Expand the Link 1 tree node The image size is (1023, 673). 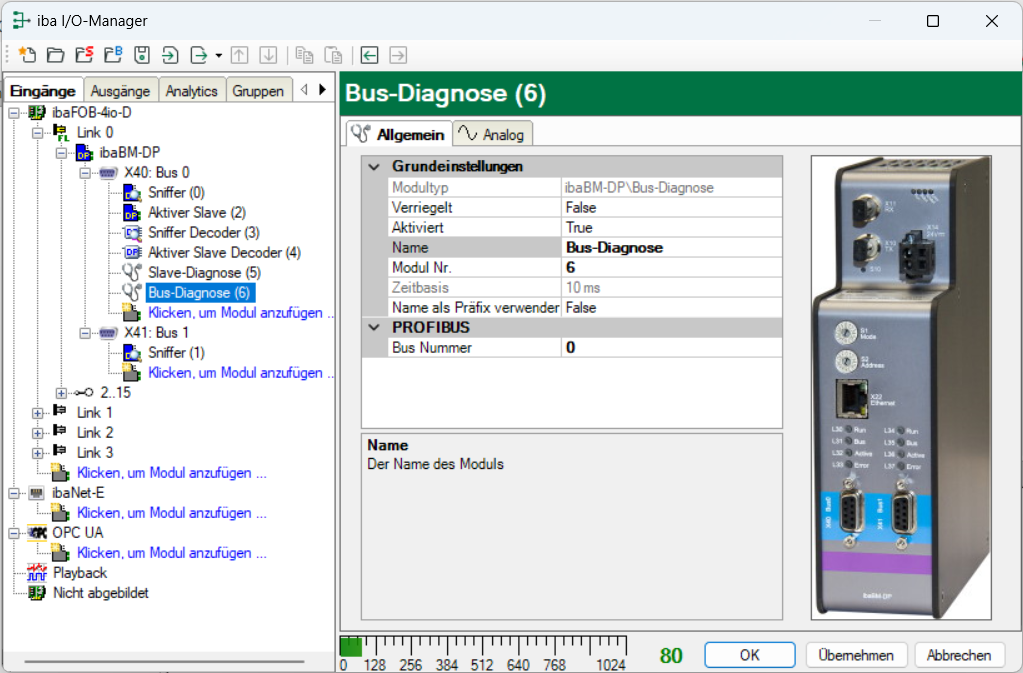pyautogui.click(x=38, y=412)
